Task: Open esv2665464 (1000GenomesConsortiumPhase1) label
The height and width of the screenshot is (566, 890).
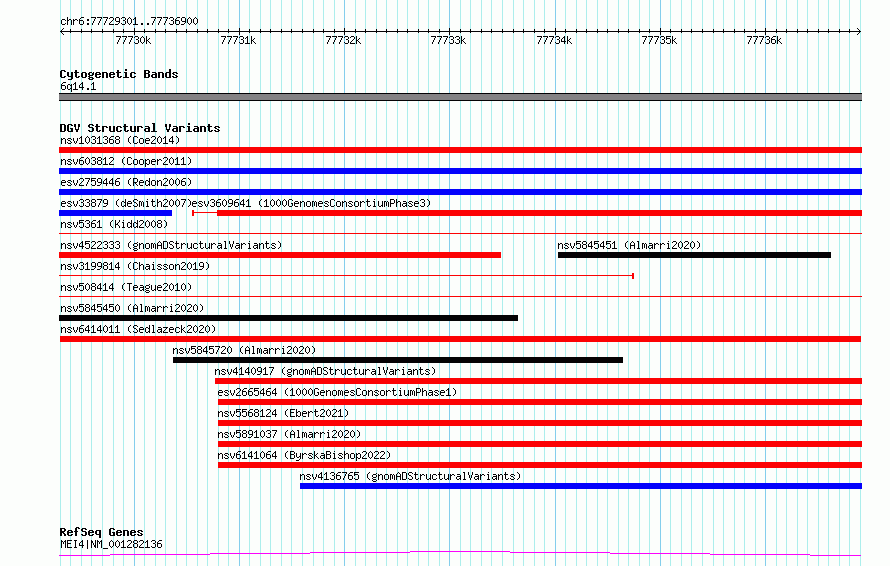Action: point(337,392)
